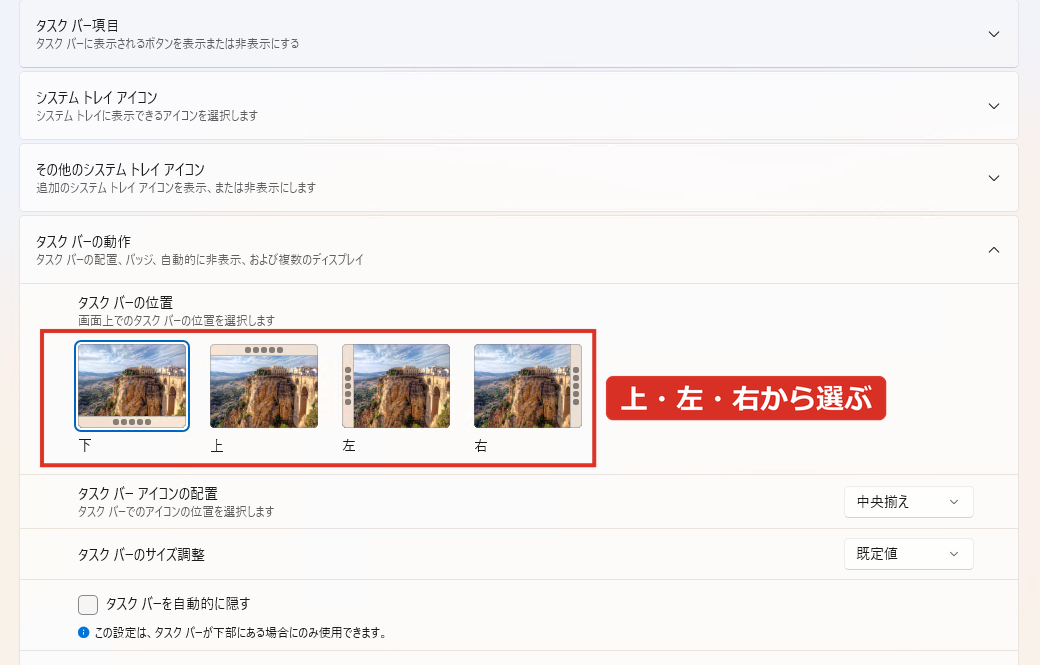Click the 上 label under second thumbnail
Viewport: 1040px width, 665px height.
click(217, 446)
